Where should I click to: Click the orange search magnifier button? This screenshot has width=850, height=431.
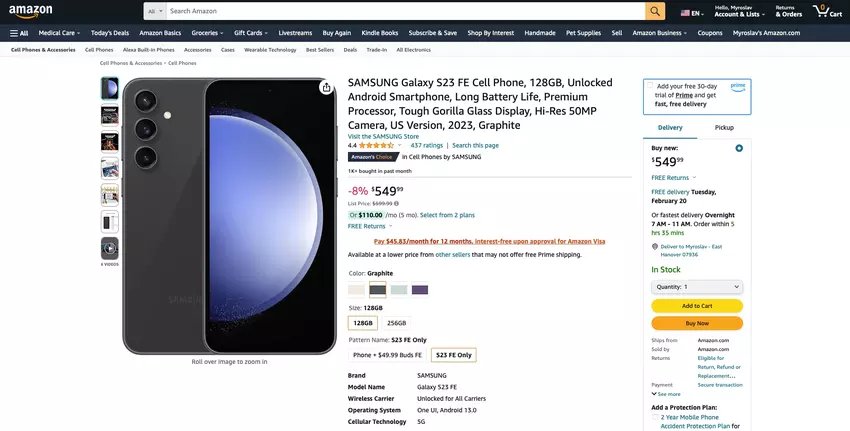pos(655,11)
